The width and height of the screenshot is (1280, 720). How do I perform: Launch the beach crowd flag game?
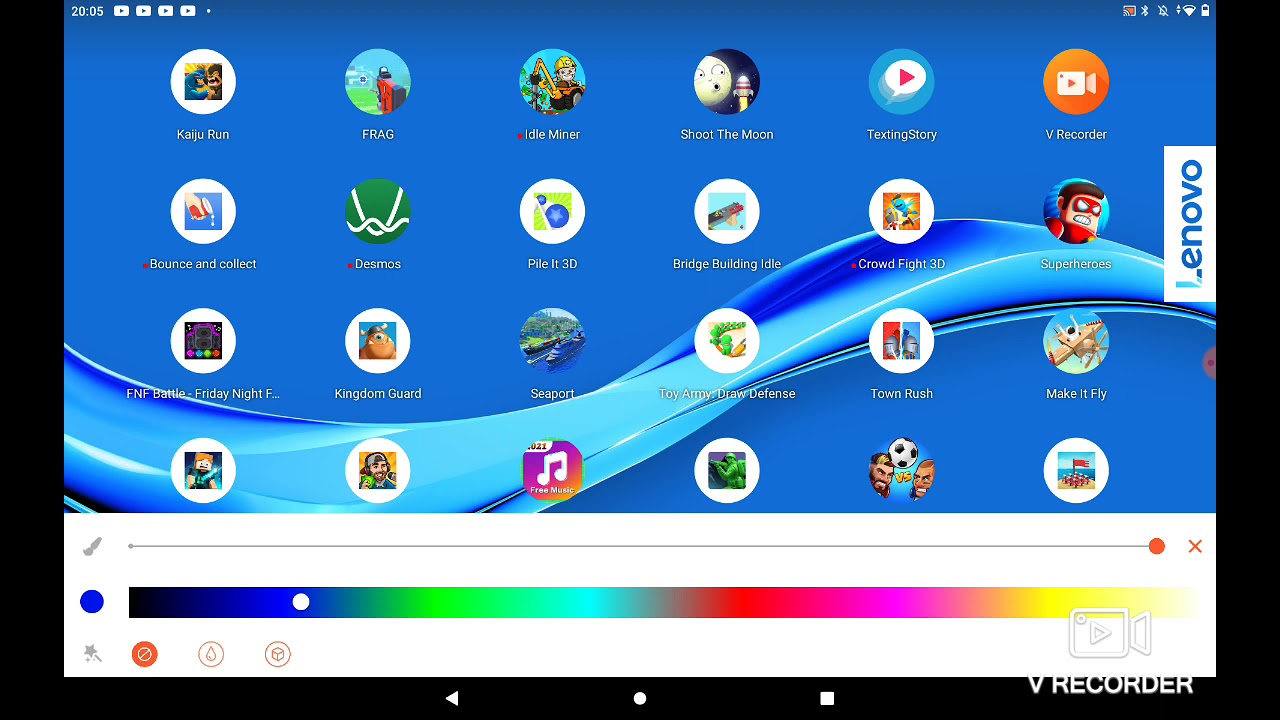click(1076, 470)
